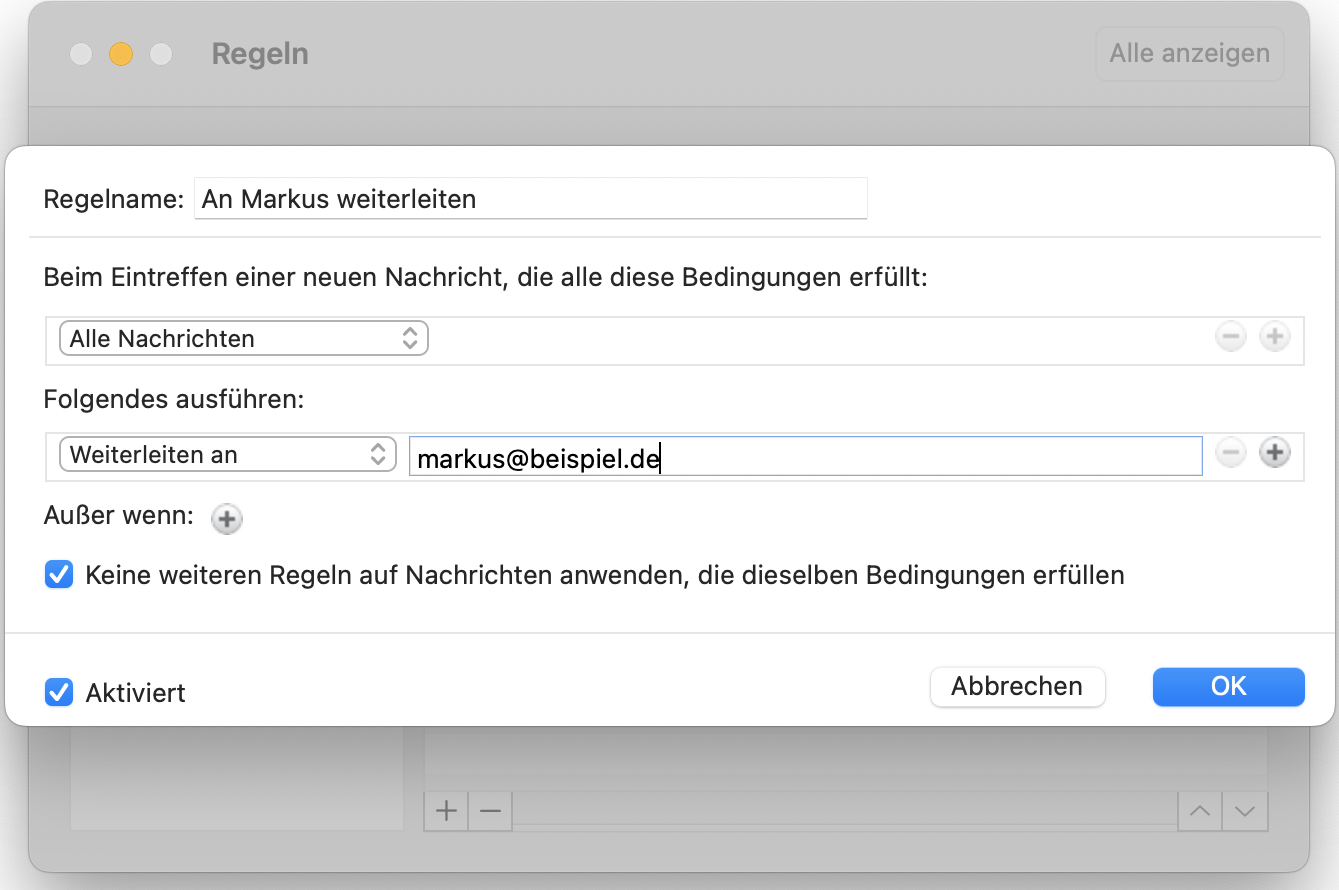Add an action after Weiterleiten an
Image resolution: width=1339 pixels, height=890 pixels.
pos(1274,453)
